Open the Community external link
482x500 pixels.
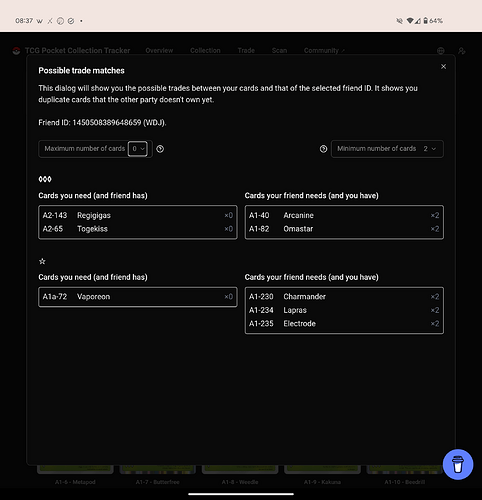(x=324, y=51)
